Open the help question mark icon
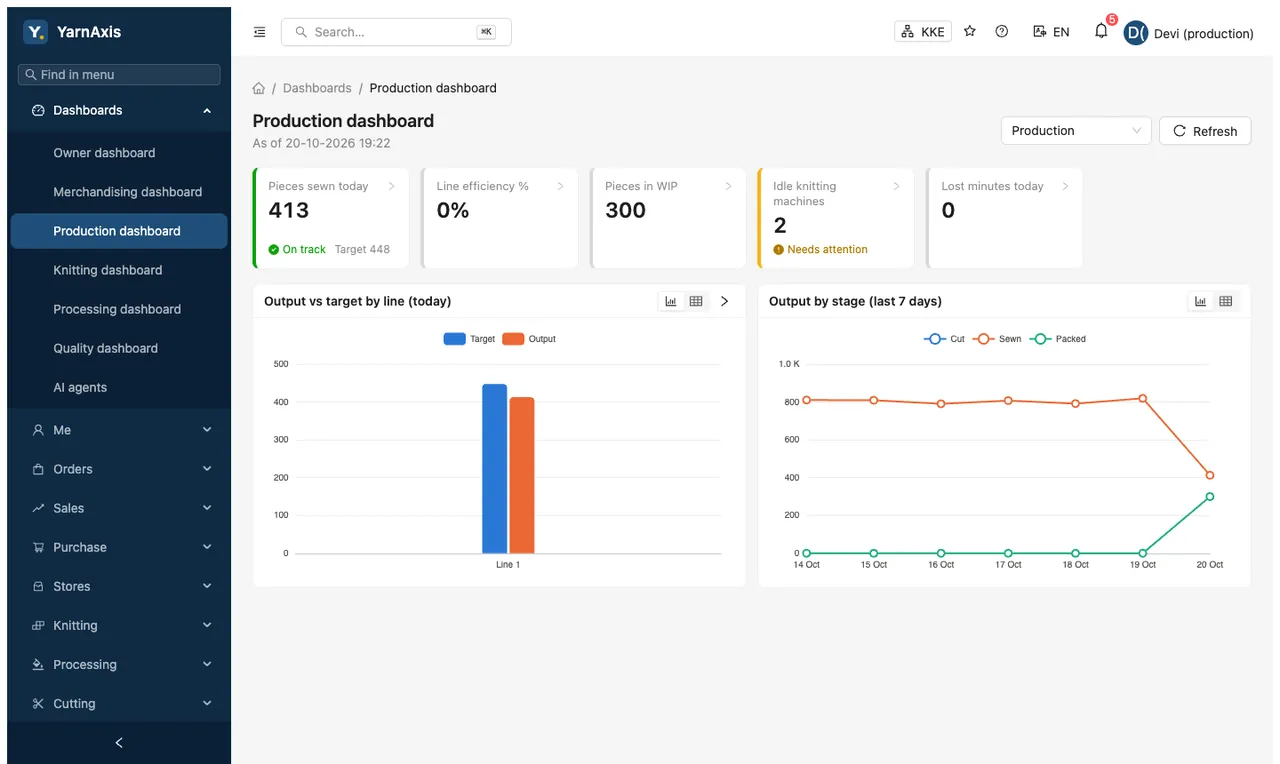The width and height of the screenshot is (1280, 764). point(1002,32)
